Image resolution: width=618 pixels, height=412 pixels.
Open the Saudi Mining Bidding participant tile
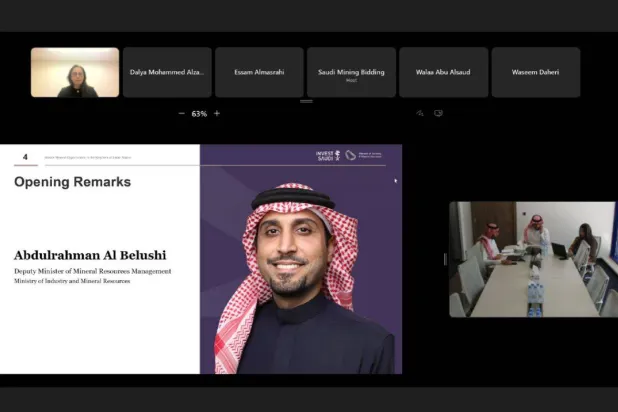pos(351,72)
